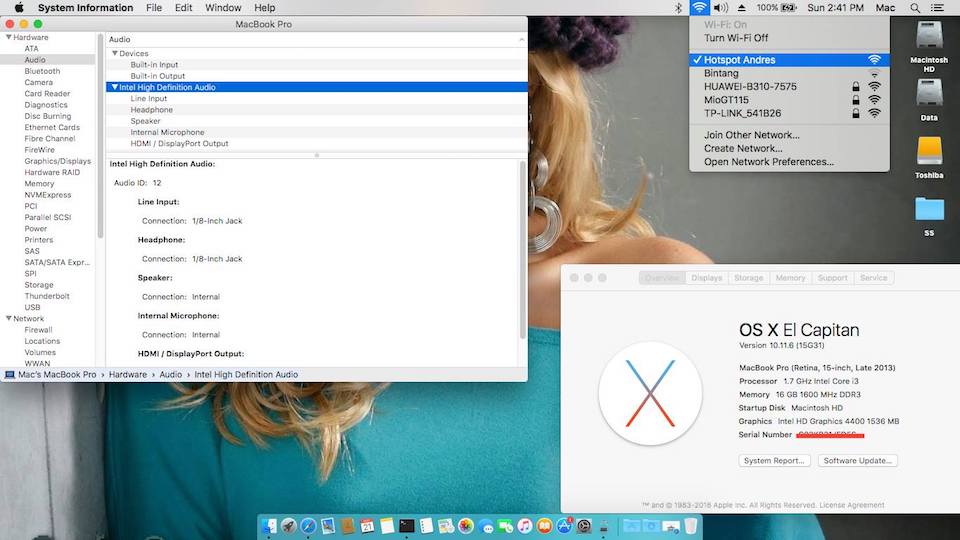The width and height of the screenshot is (960, 540).
Task: Switch to the Service tab
Action: point(873,278)
